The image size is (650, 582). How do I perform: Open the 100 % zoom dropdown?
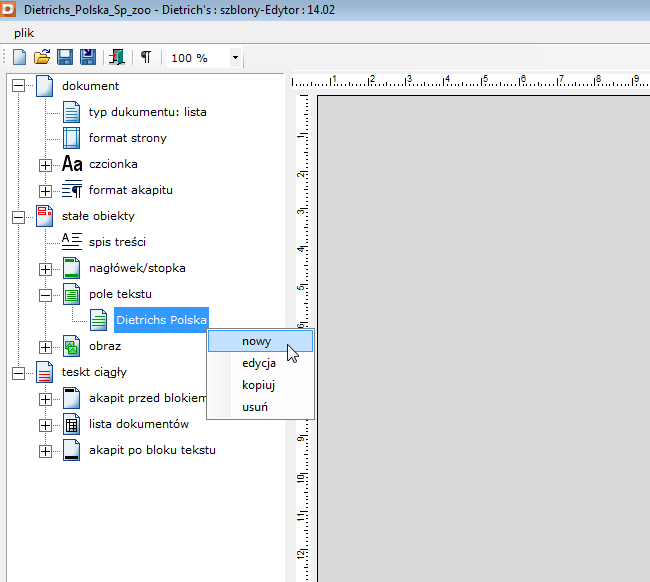point(236,58)
